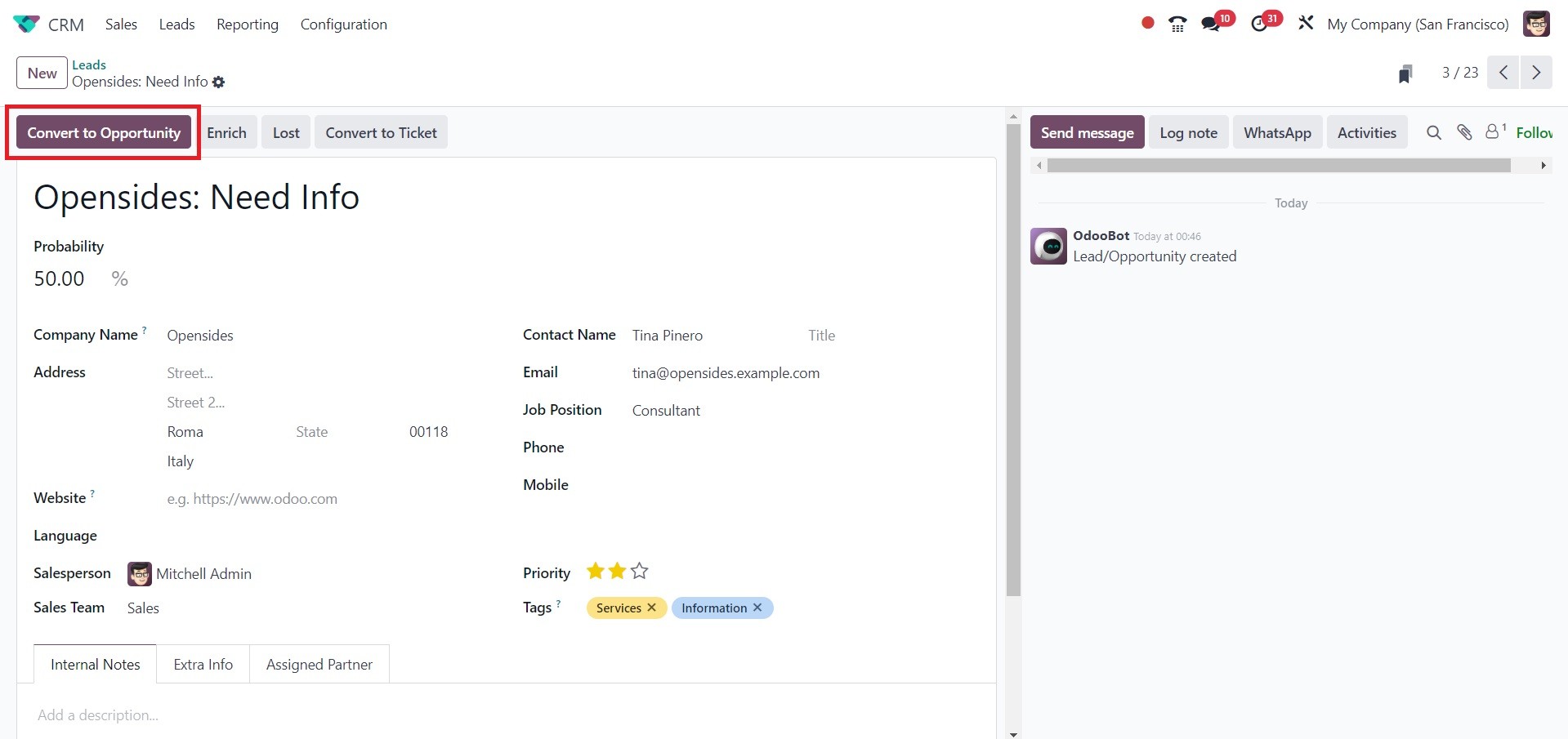This screenshot has width=1568, height=739.
Task: Go to the next lead record
Action: click(1536, 73)
